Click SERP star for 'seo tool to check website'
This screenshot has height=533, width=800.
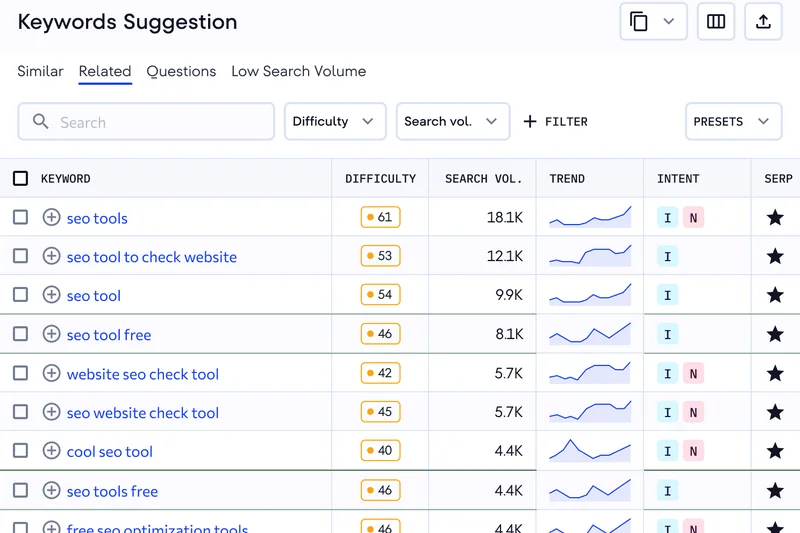[x=775, y=257]
